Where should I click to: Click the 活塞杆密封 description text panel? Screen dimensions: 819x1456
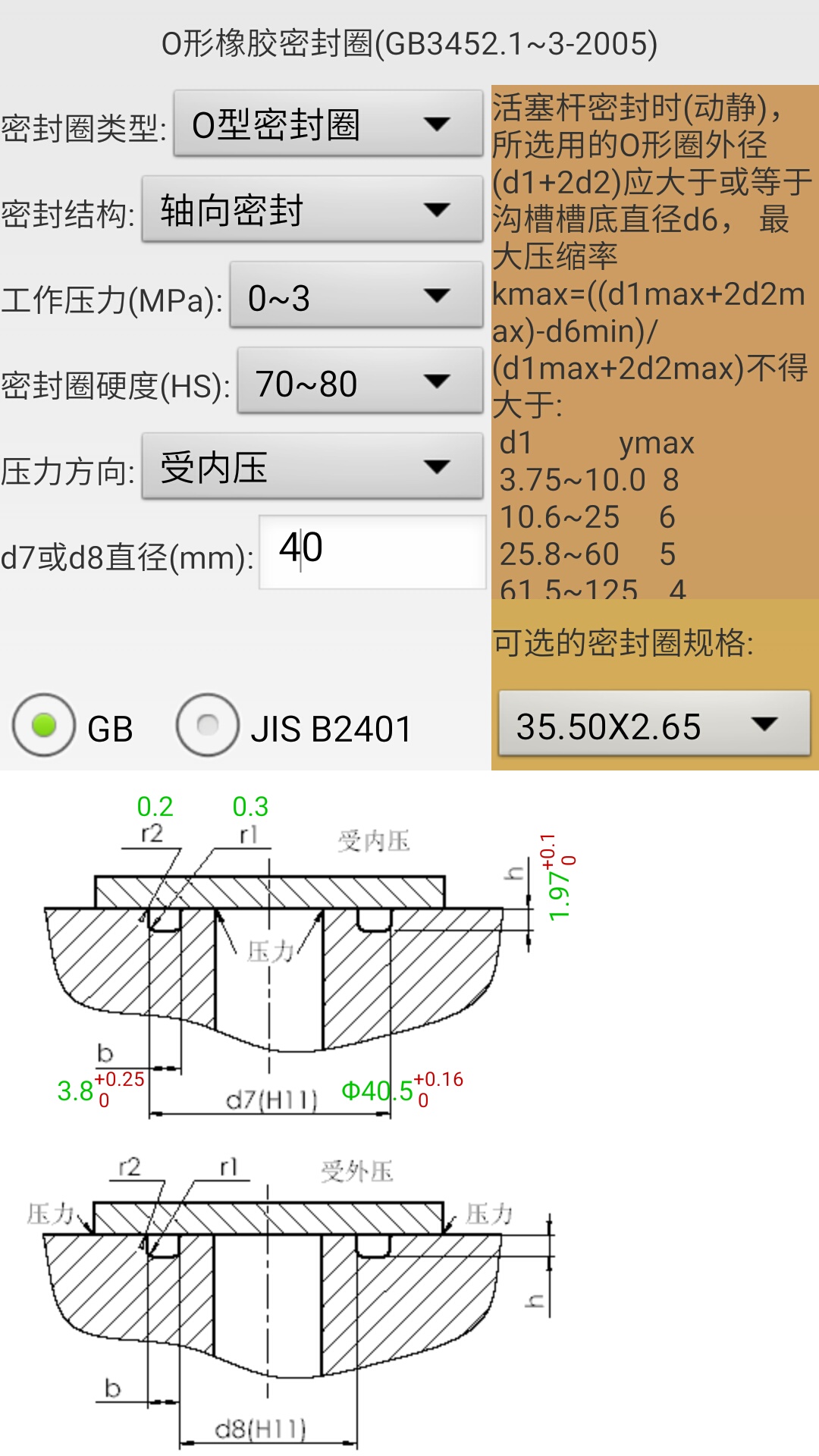(654, 341)
